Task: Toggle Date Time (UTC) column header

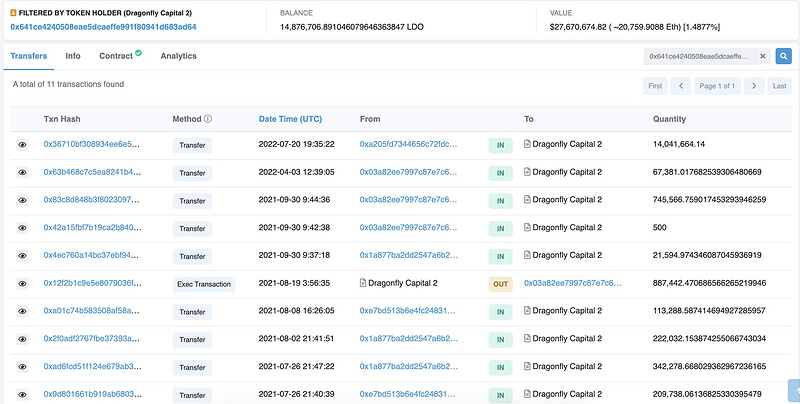Action: [290, 119]
